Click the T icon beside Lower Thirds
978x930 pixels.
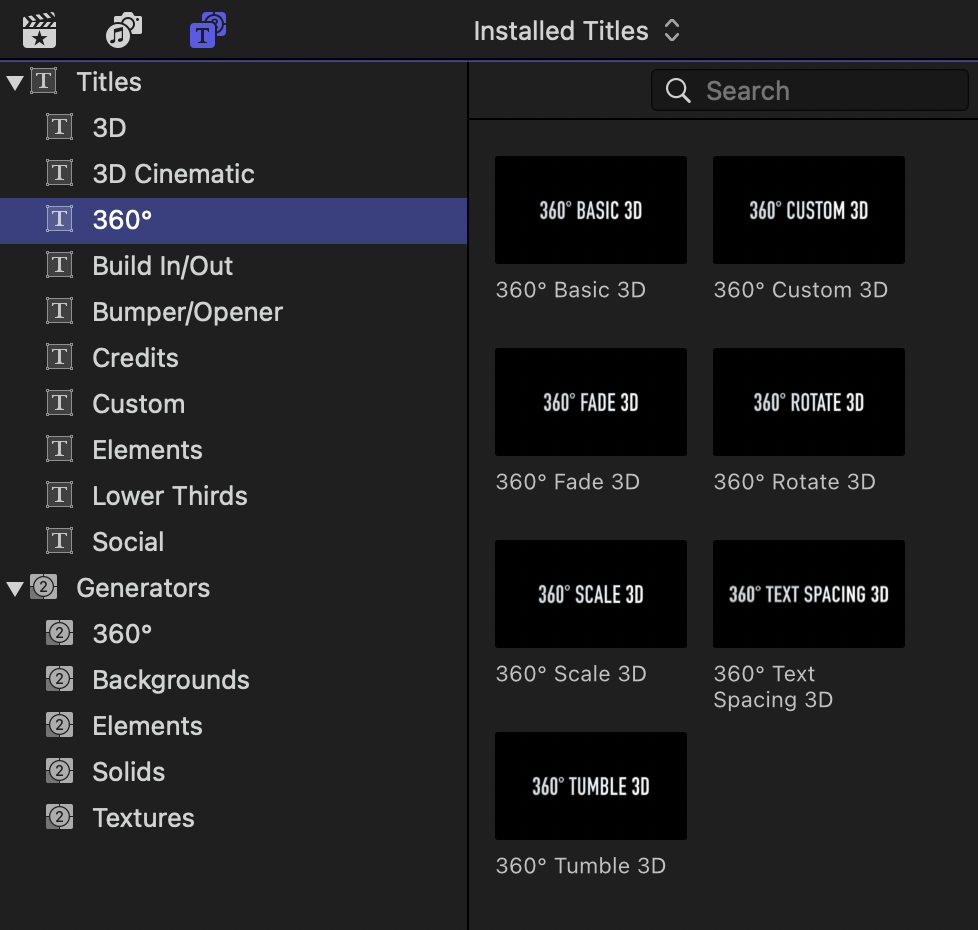click(x=59, y=495)
